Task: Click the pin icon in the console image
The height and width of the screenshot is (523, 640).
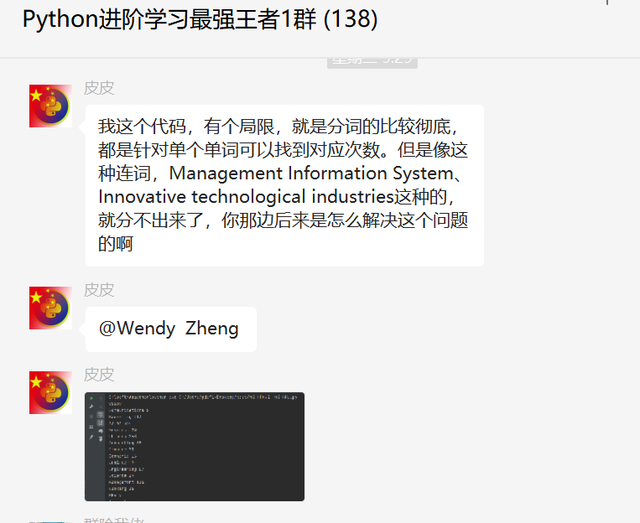Action: [x=91, y=437]
